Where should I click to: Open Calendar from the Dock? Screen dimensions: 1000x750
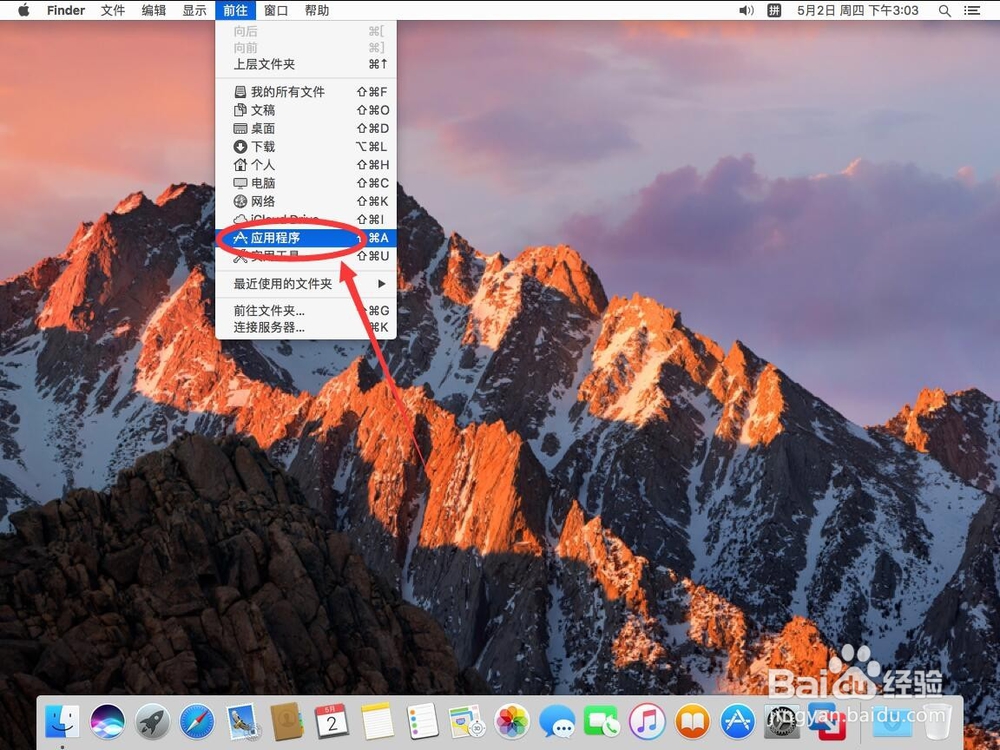click(332, 720)
